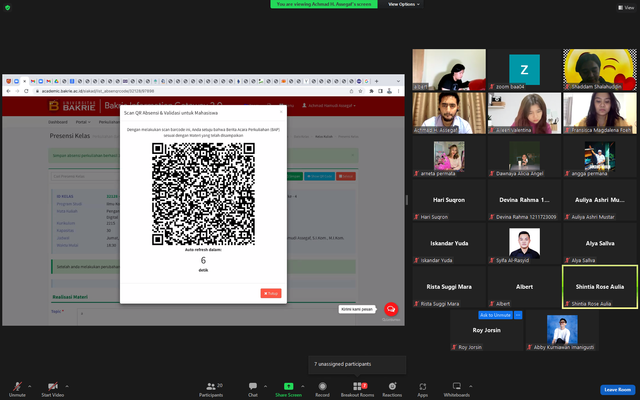Image resolution: width=640 pixels, height=400 pixels.
Task: Select Abby Kurniawan Imanigusti tile
Action: pyautogui.click(x=562, y=330)
